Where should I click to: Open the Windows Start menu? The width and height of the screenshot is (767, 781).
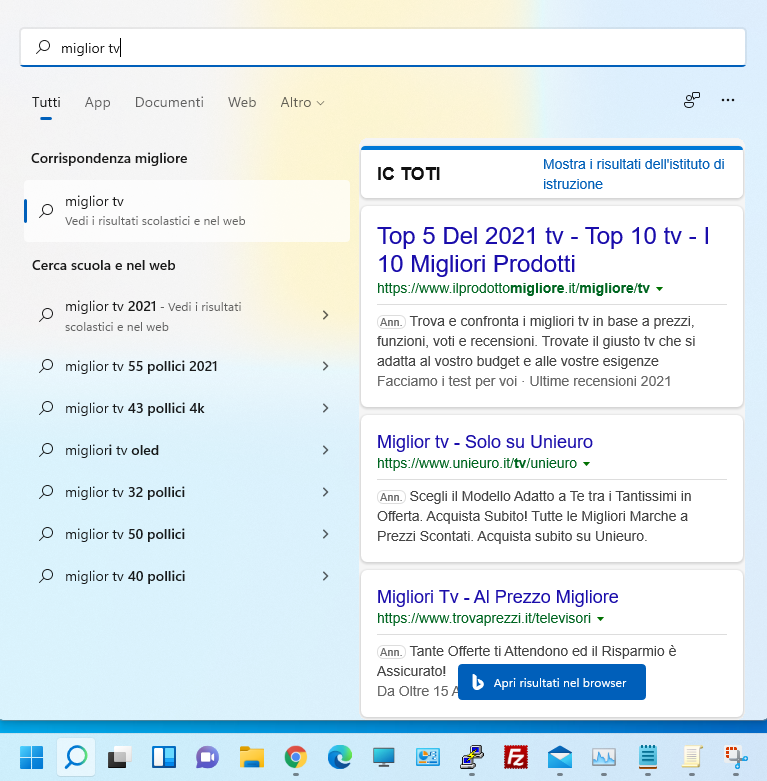click(31, 756)
